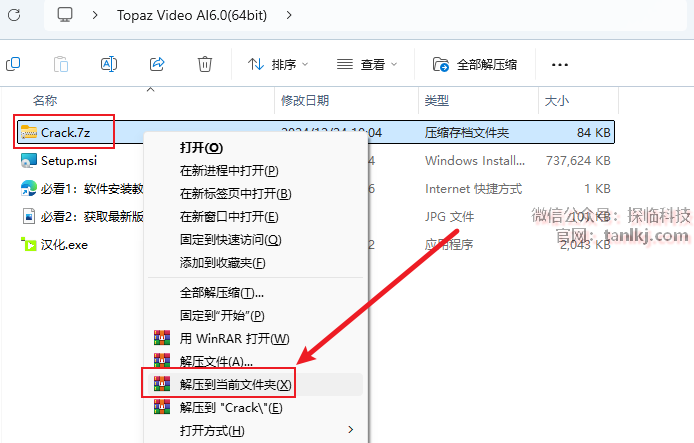This screenshot has width=694, height=443.
Task: Click the 737,624 KB size cell
Action: point(578,160)
